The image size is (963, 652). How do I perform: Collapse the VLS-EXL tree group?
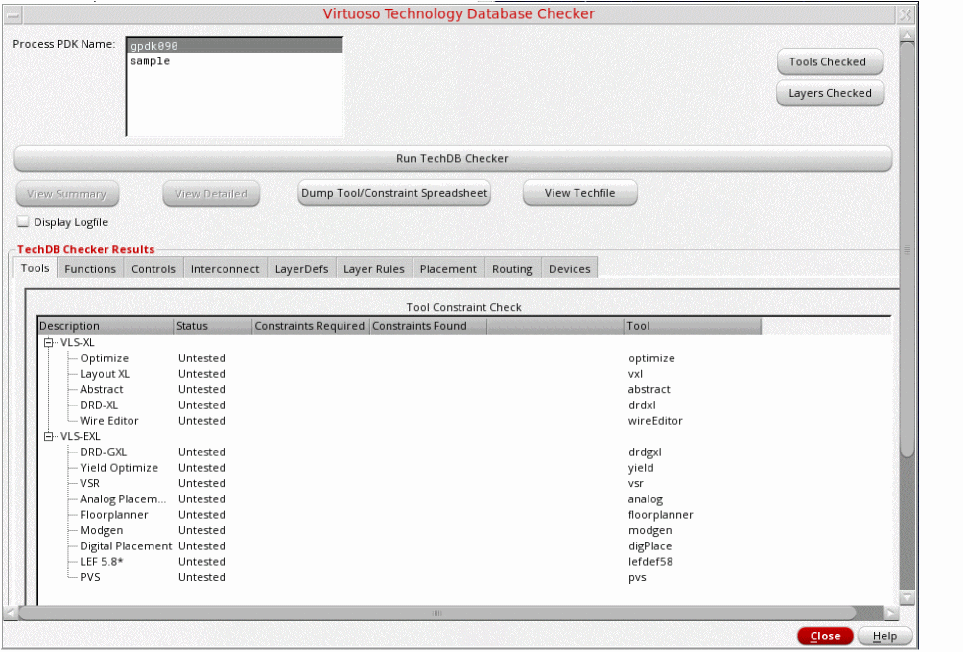49,437
